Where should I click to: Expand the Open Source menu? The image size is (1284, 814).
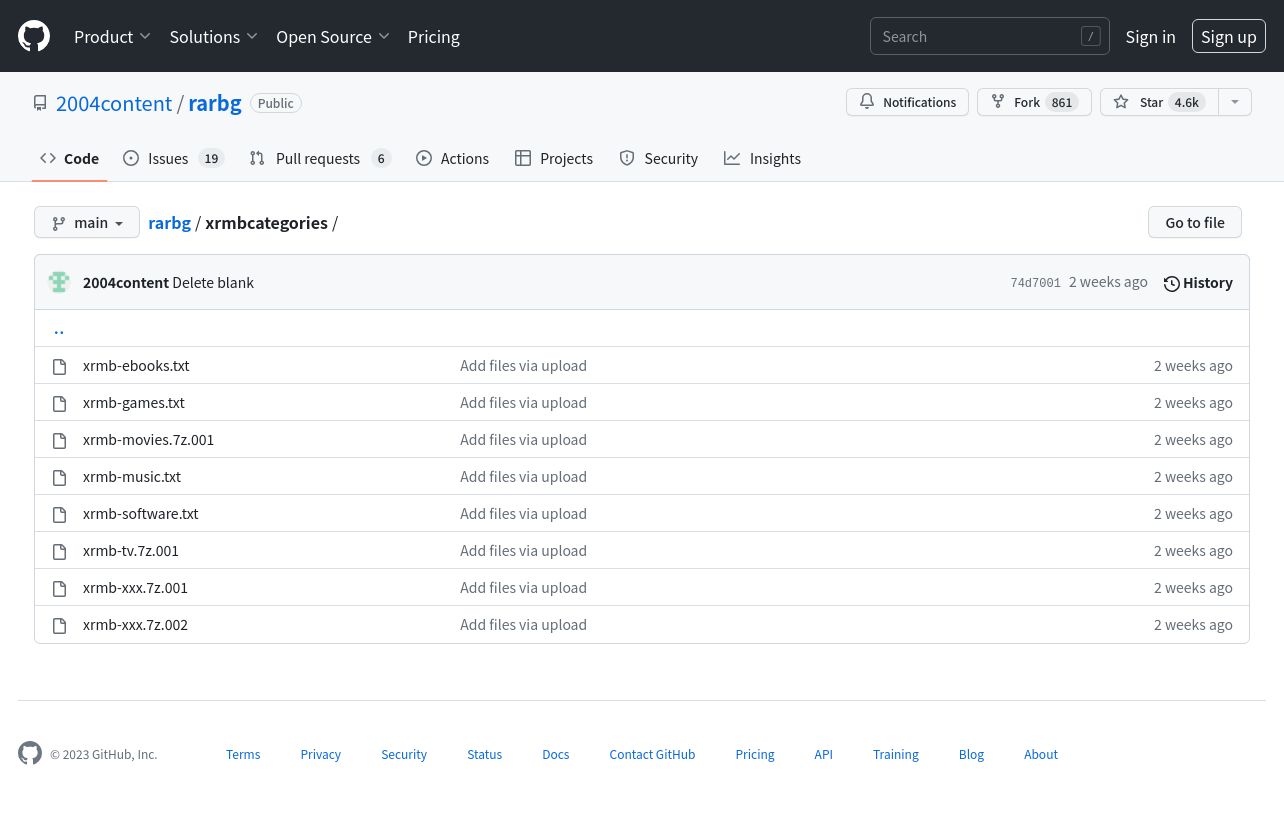pyautogui.click(x=333, y=36)
